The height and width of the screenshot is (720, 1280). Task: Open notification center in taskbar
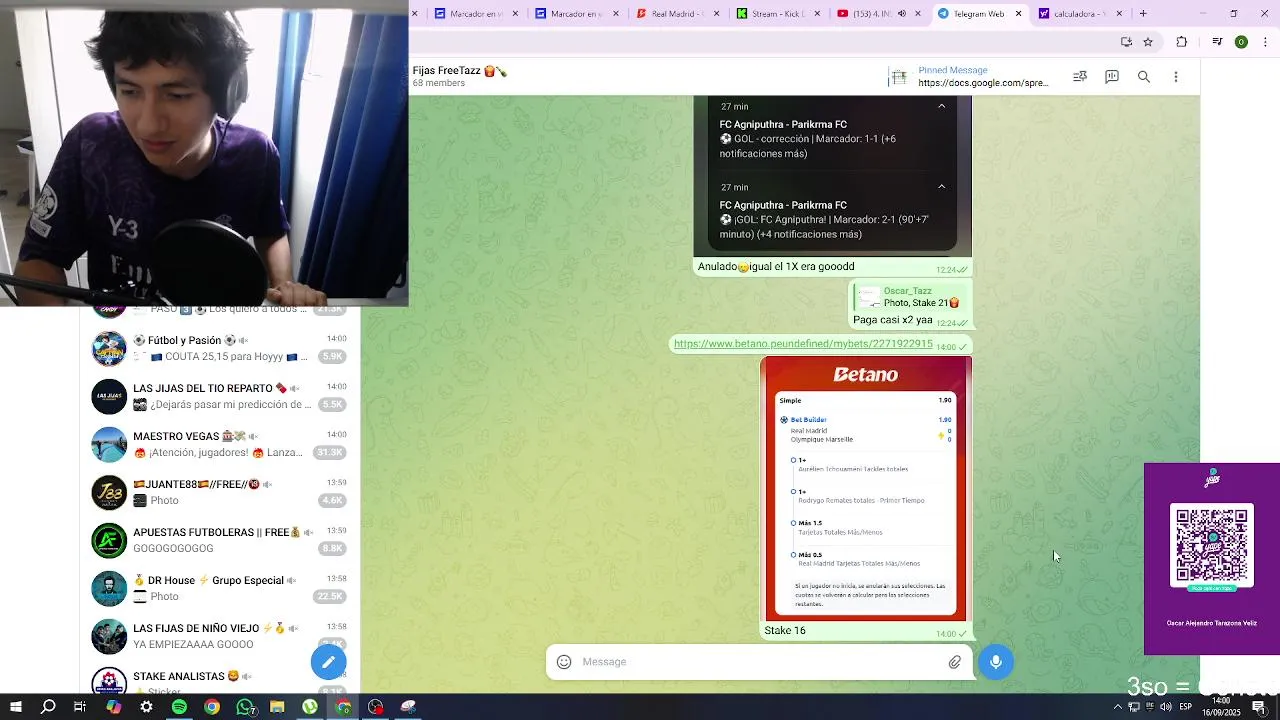coord(1259,707)
